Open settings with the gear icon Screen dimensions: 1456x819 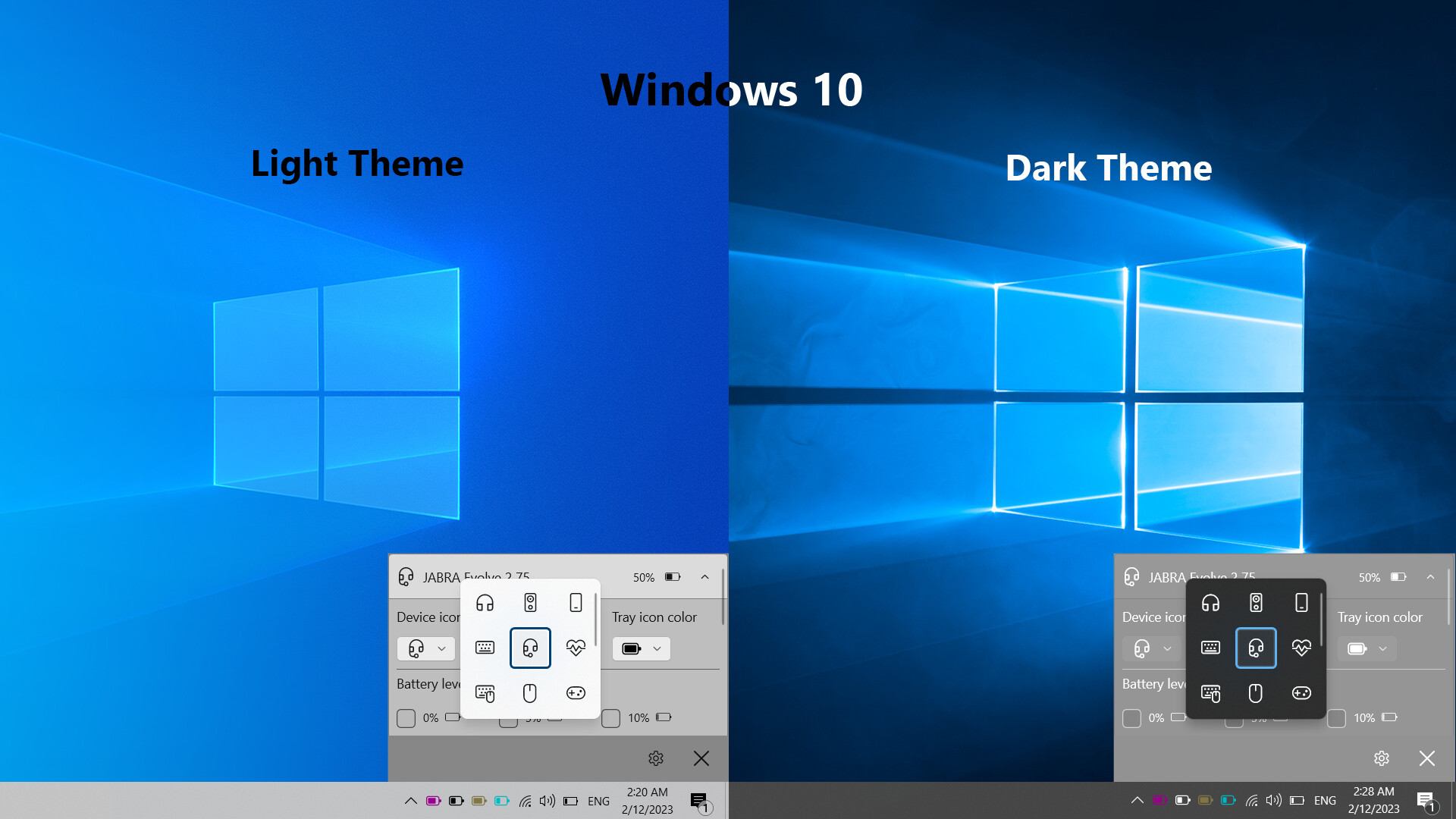point(655,758)
